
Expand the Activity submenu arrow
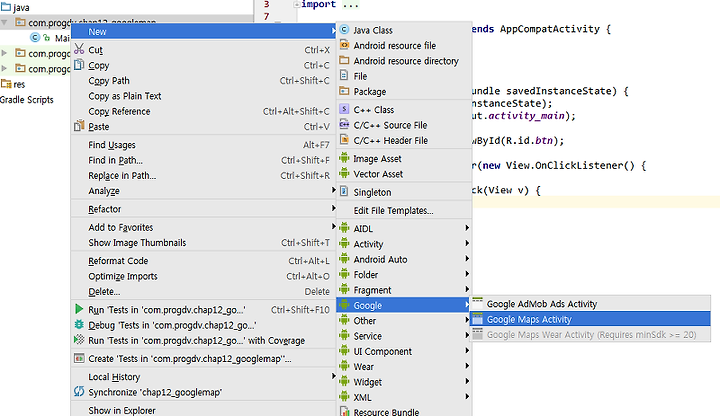pyautogui.click(x=467, y=243)
